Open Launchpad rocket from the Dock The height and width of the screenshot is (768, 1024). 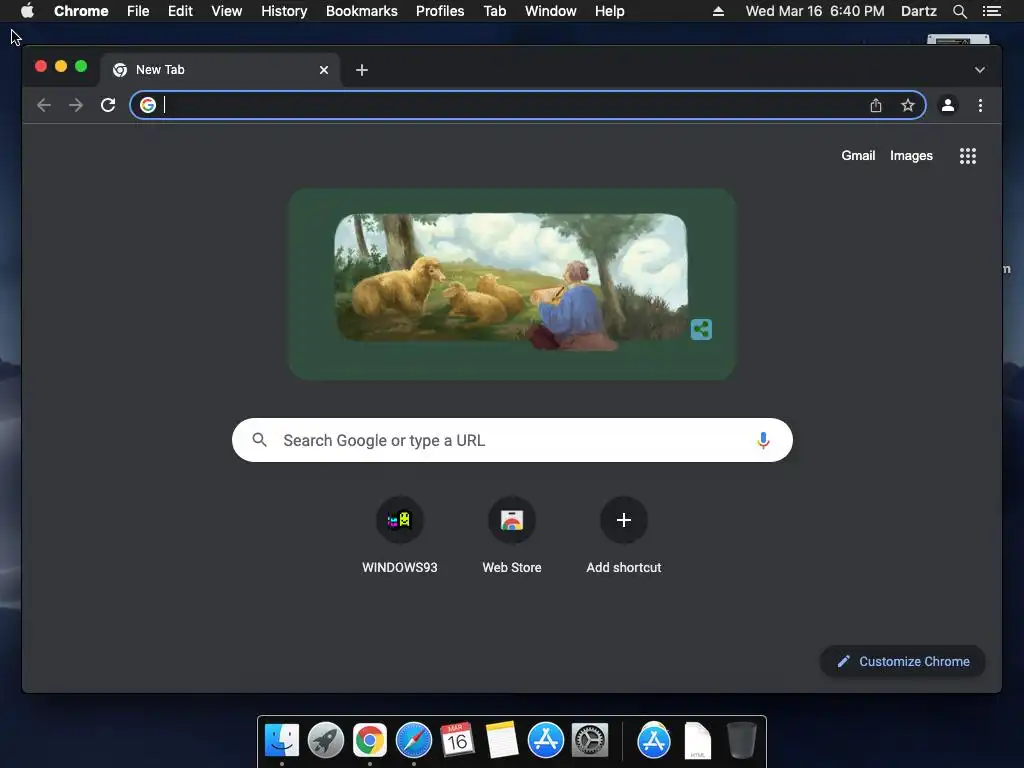pos(326,741)
